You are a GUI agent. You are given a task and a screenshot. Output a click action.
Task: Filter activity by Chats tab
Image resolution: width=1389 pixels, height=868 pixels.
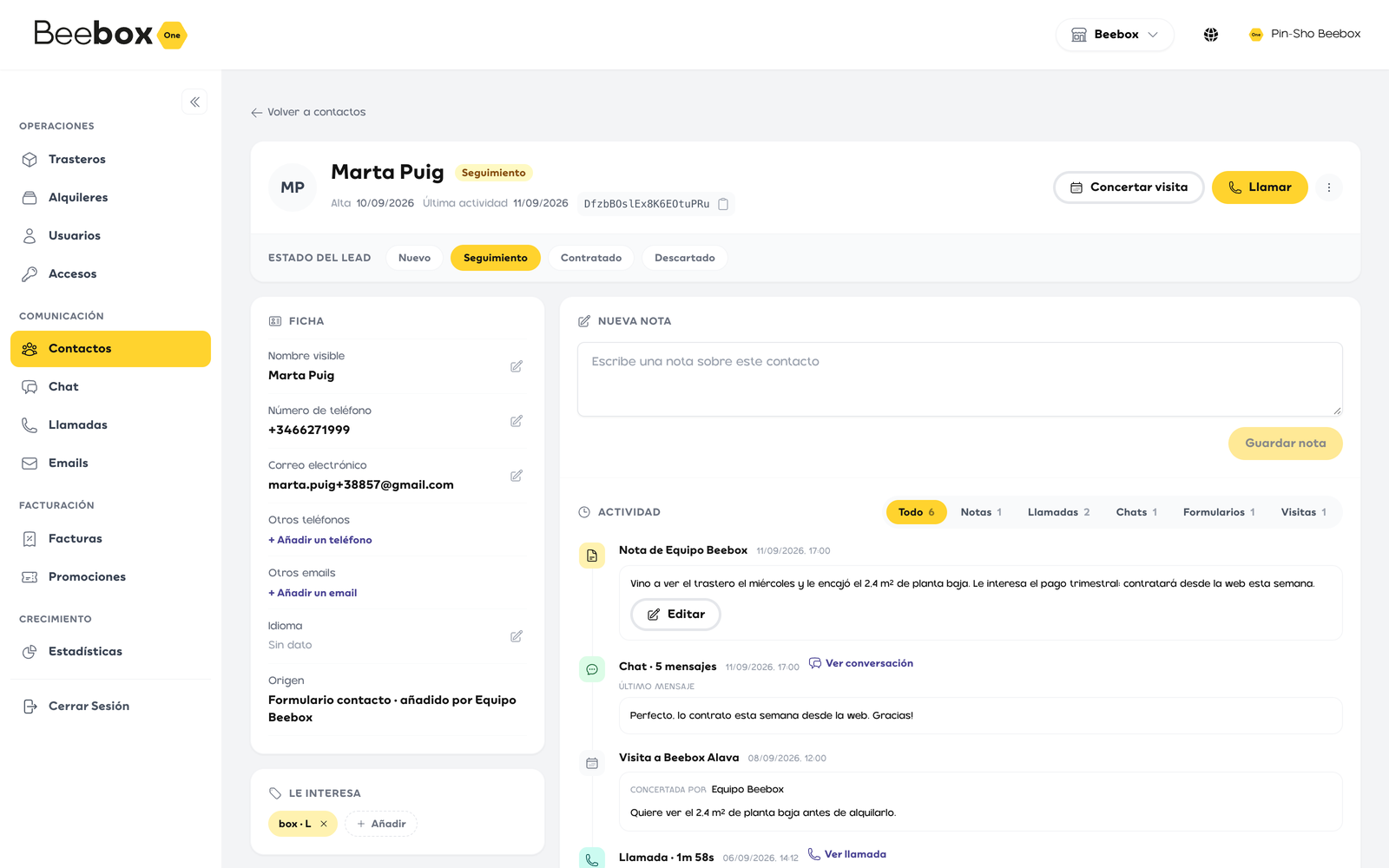pyautogui.click(x=1136, y=512)
